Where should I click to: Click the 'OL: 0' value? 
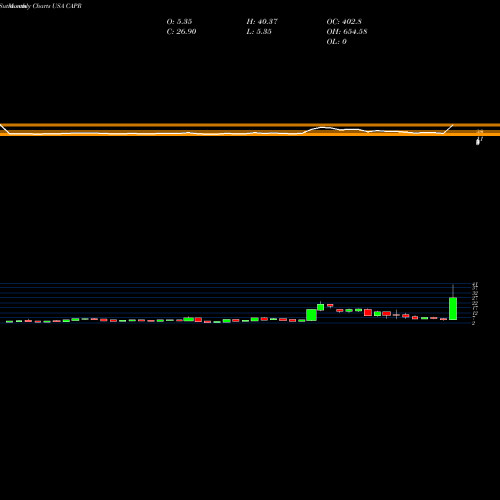click(337, 42)
